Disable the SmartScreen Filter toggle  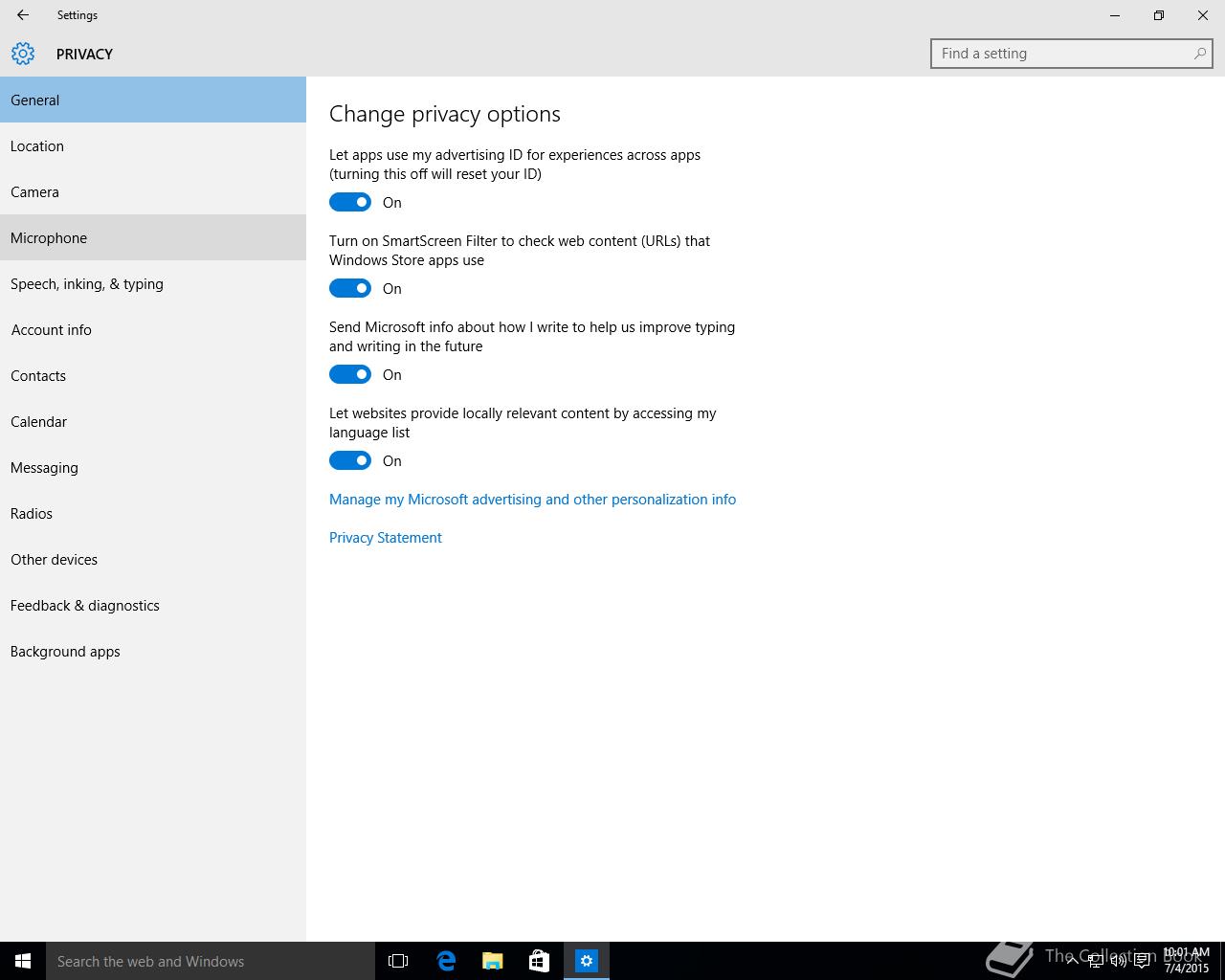[350, 288]
